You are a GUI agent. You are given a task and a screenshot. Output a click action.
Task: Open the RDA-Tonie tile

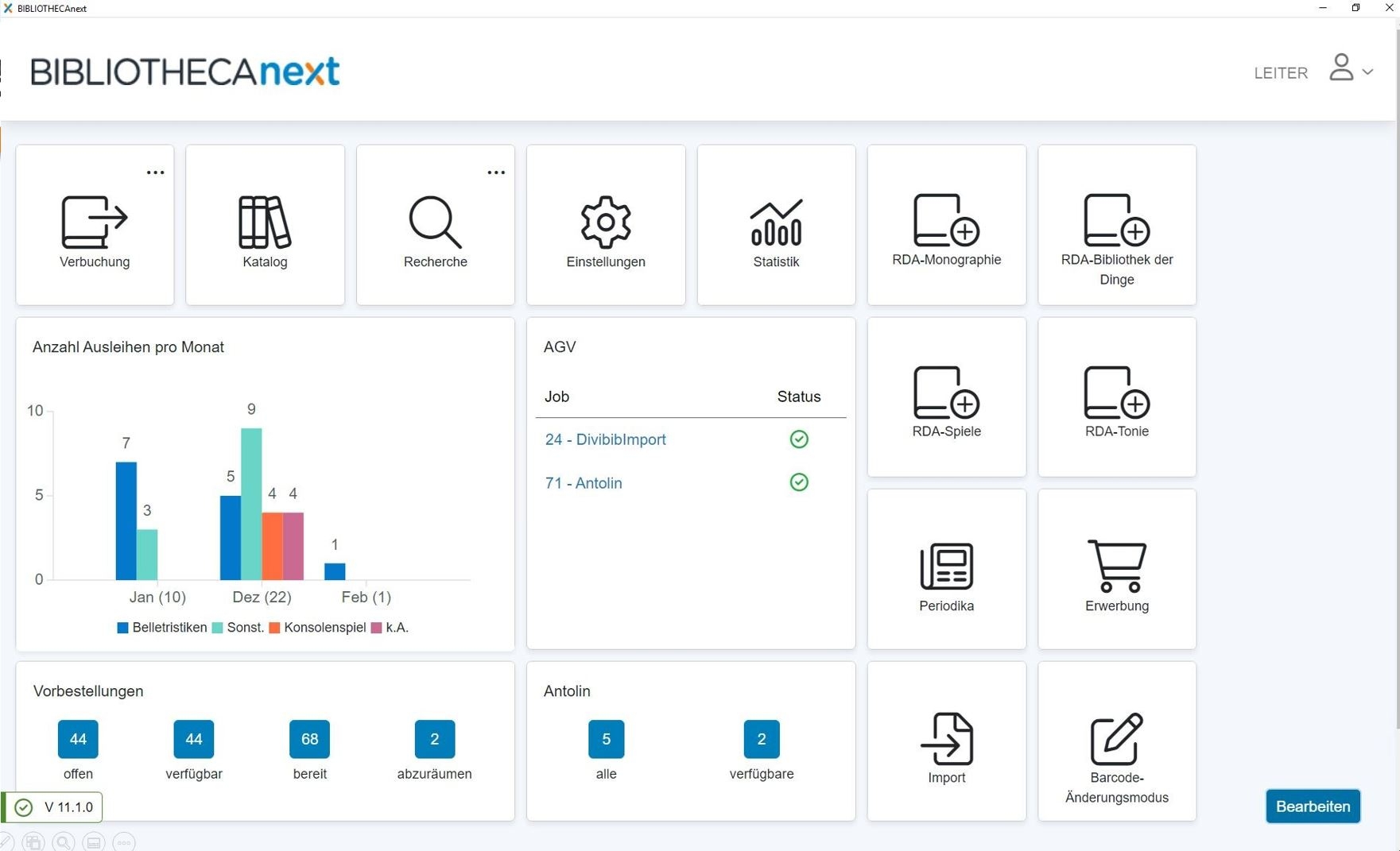tap(1117, 397)
